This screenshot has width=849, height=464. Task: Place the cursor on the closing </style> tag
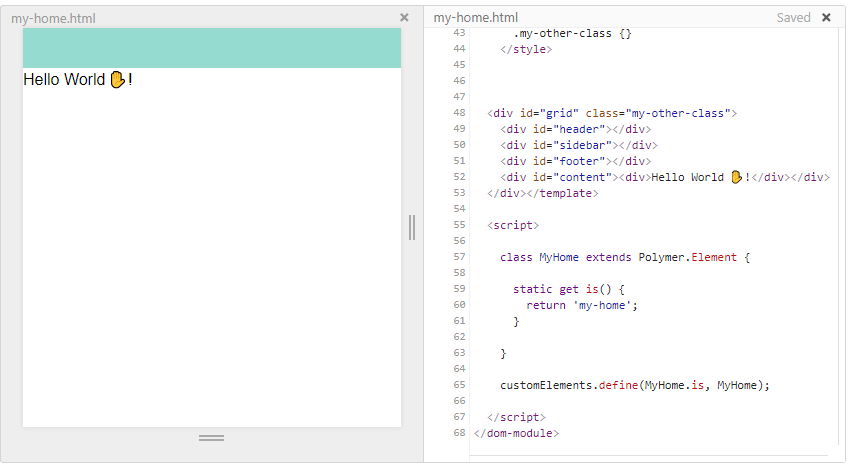[x=526, y=49]
